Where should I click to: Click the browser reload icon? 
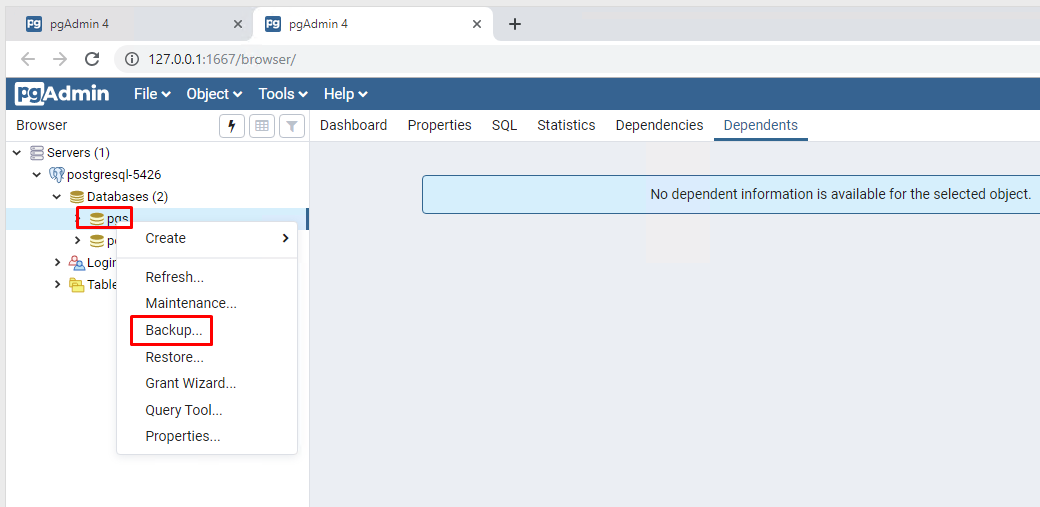(x=92, y=59)
